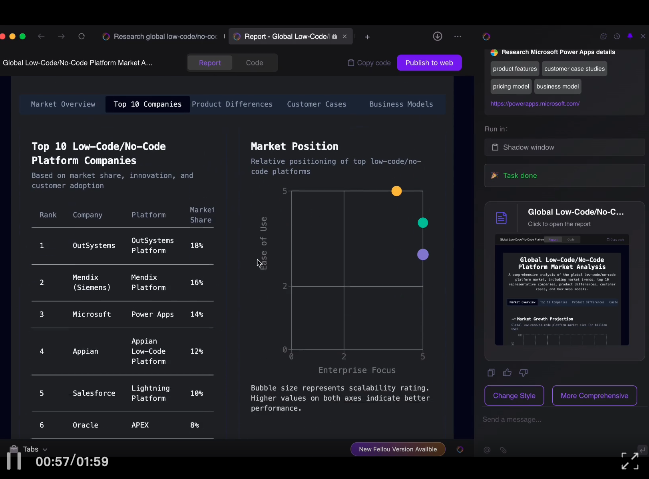Image resolution: width=649 pixels, height=479 pixels.
Task: Click New Fellou Version Available notice
Action: click(x=398, y=449)
